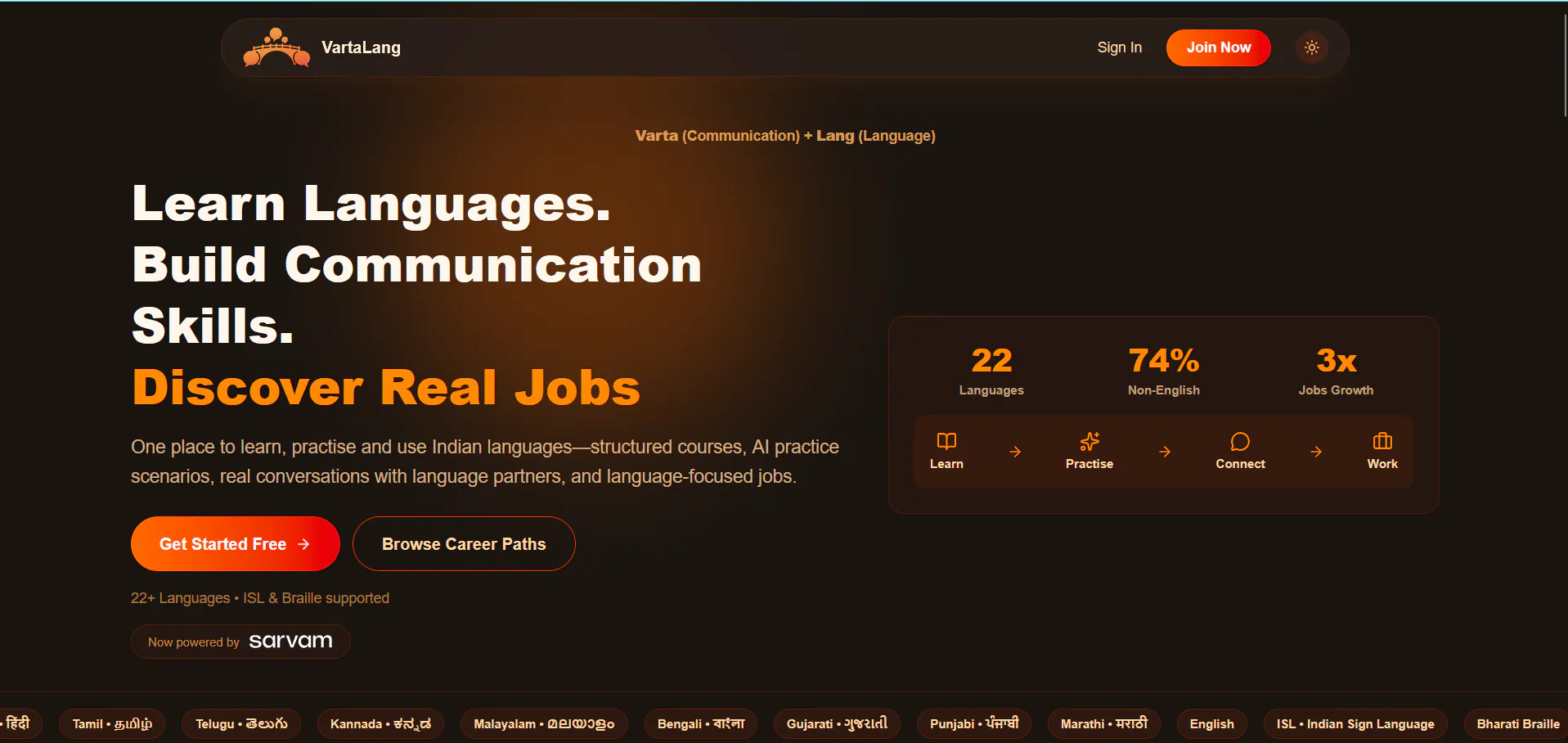1568x743 pixels.
Task: Select the Tamil language chip
Action: pyautogui.click(x=112, y=724)
